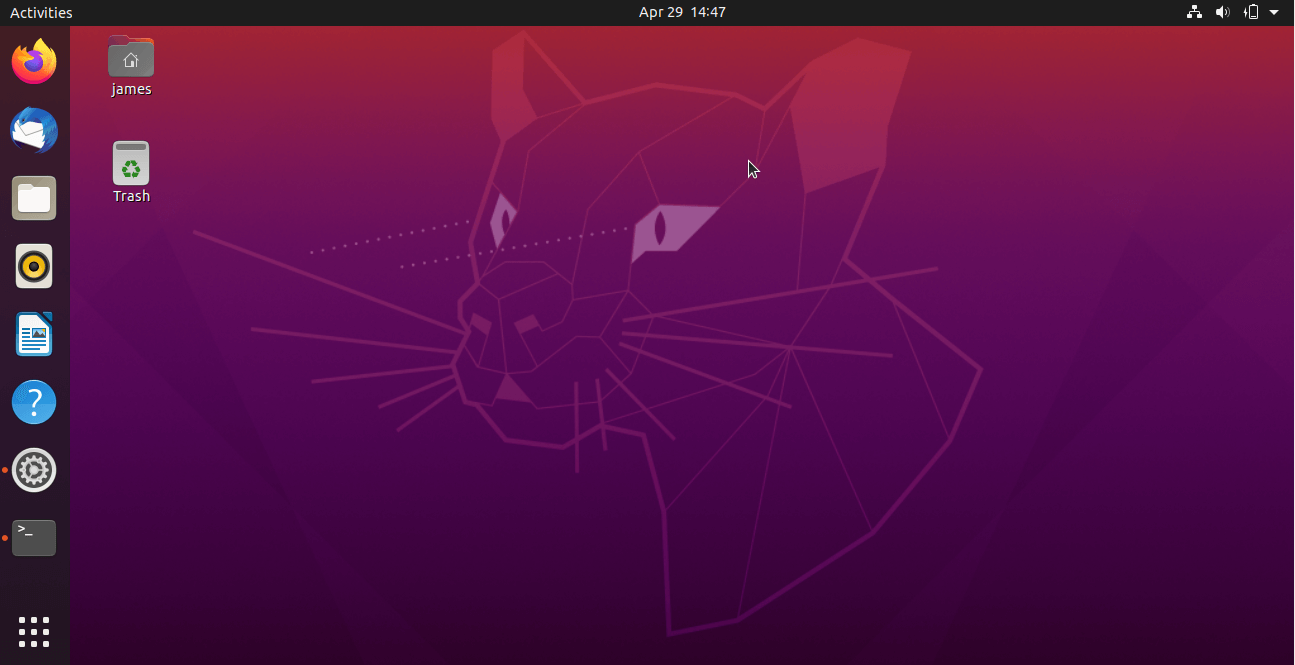Launch Rhythmbox music player

click(x=34, y=266)
